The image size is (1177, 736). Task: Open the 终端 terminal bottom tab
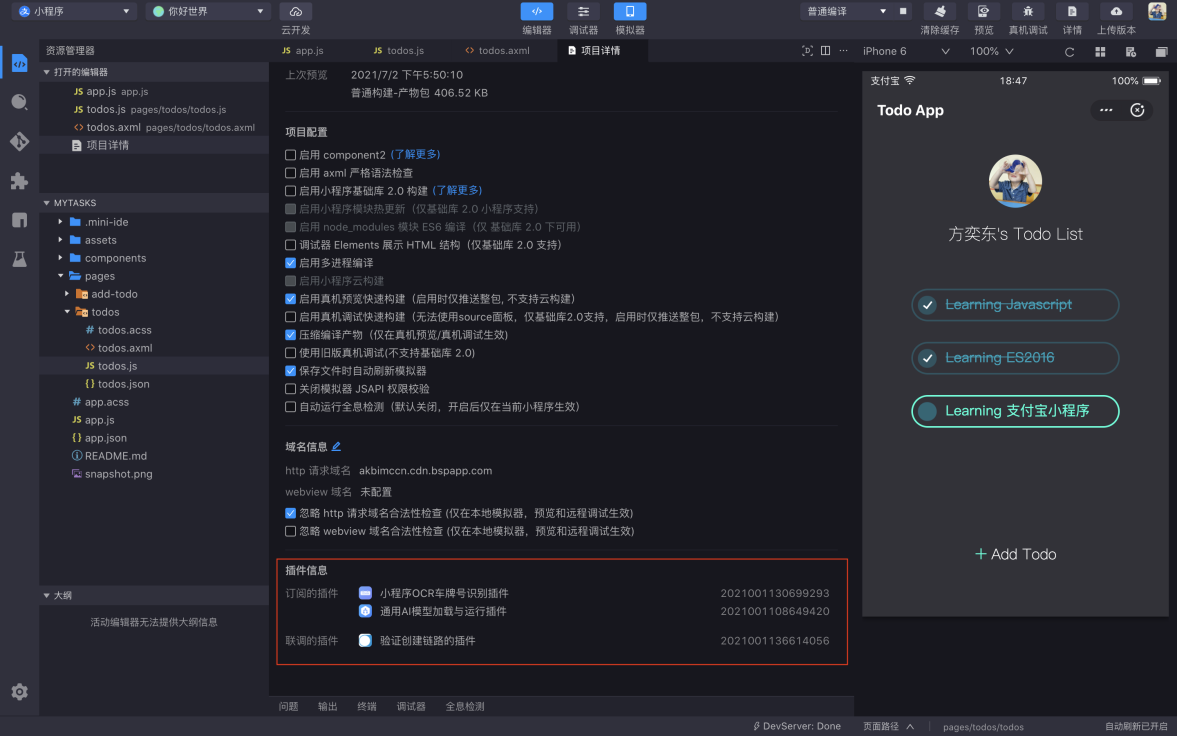point(367,706)
